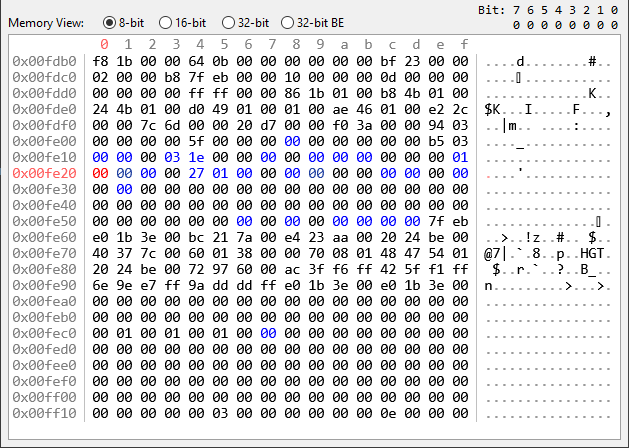The image size is (629, 448).
Task: Toggle the value under bit 7
Action: 516,25
